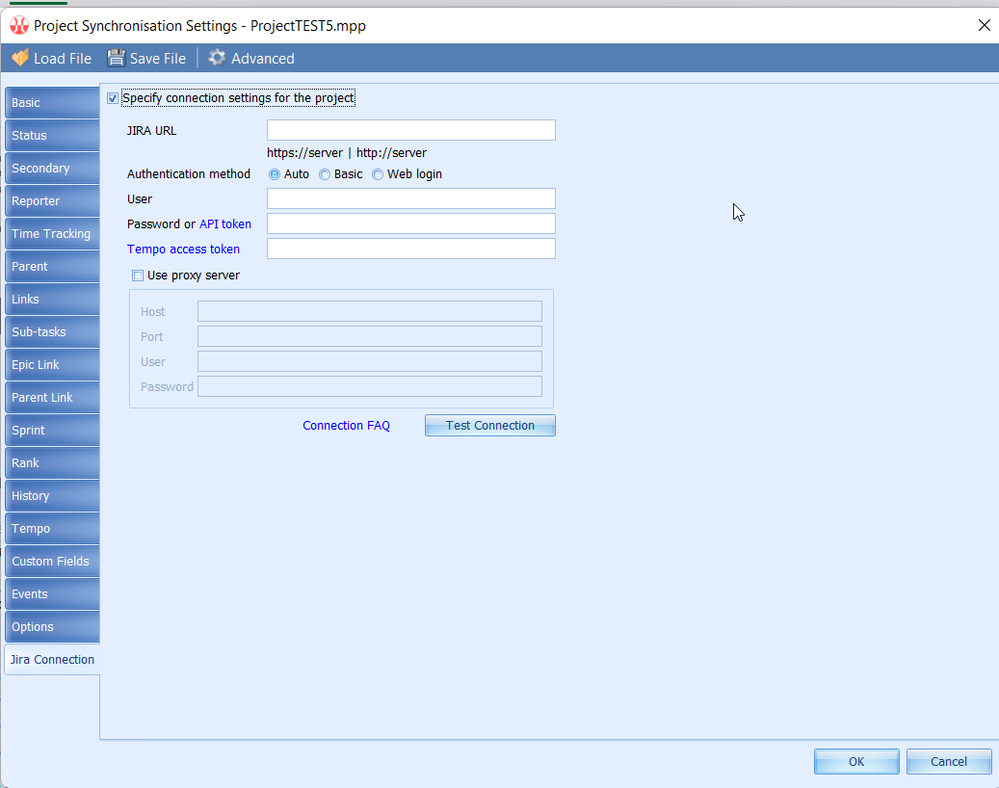Click the Cancel button

point(949,761)
